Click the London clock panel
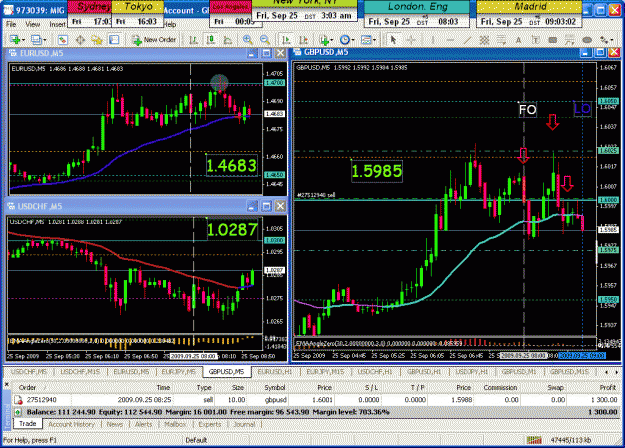This screenshot has width=625, height=448. click(x=417, y=14)
